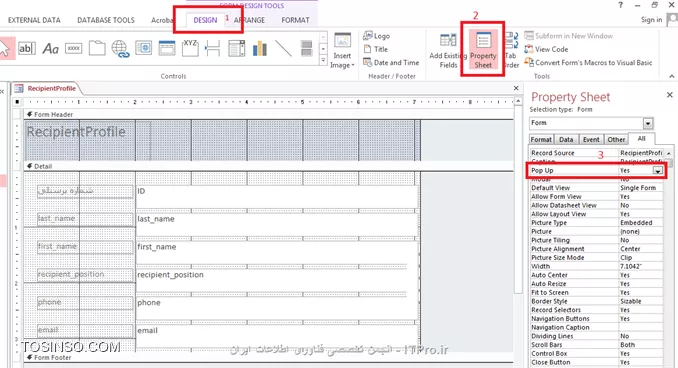Open the Pop Up value dropdown
The width and height of the screenshot is (678, 368).
tap(658, 171)
